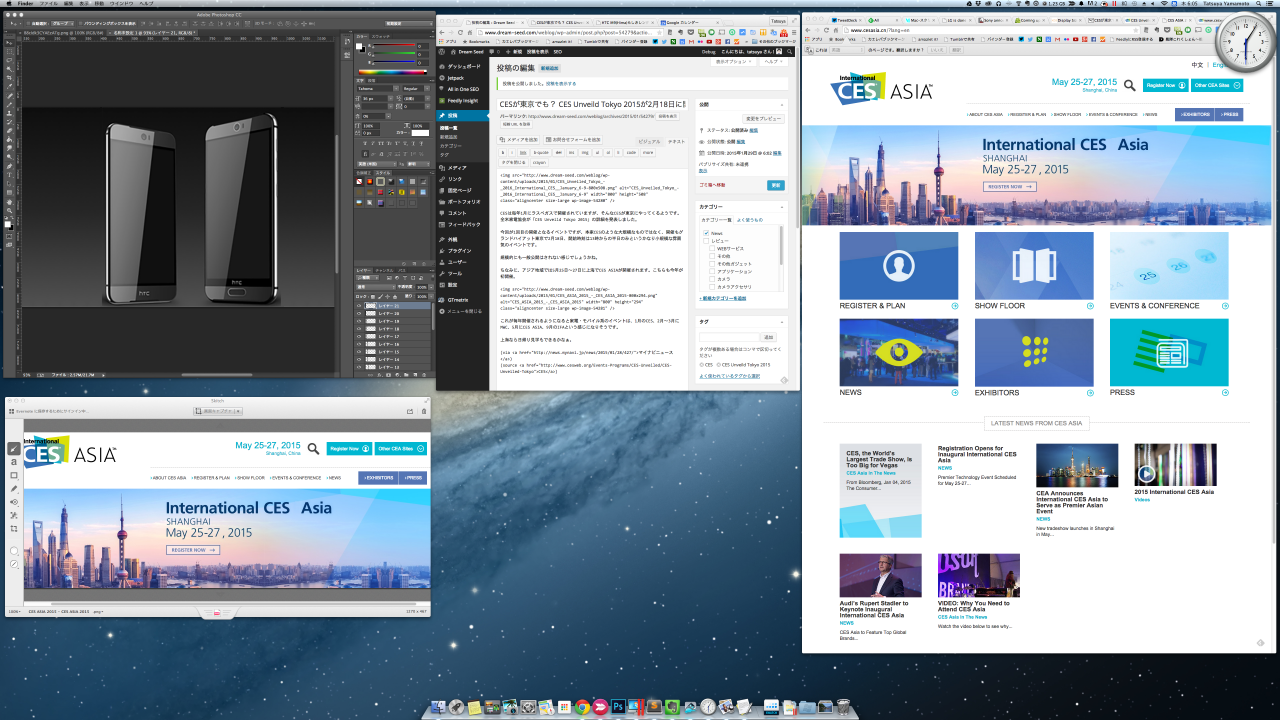Click WordPress post title input field
This screenshot has width=1280, height=720.
pos(592,104)
